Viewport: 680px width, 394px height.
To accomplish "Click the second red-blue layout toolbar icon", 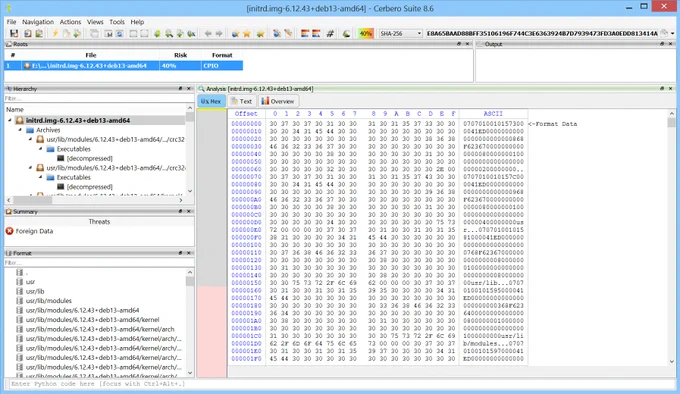I will click(316, 33).
